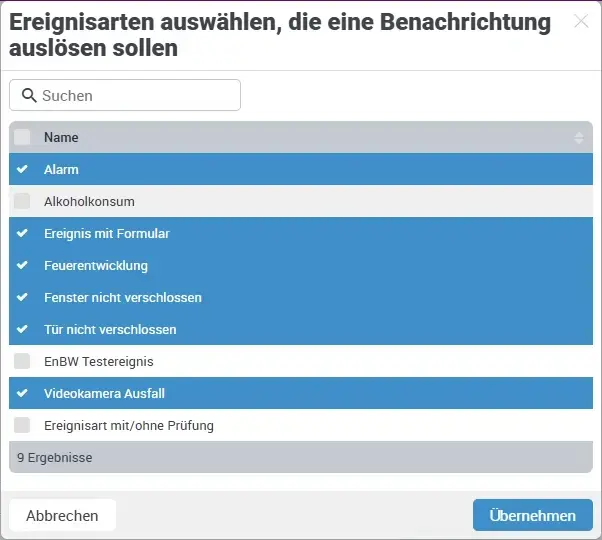This screenshot has width=602, height=540.
Task: Click the Name column header
Action: pyautogui.click(x=61, y=138)
